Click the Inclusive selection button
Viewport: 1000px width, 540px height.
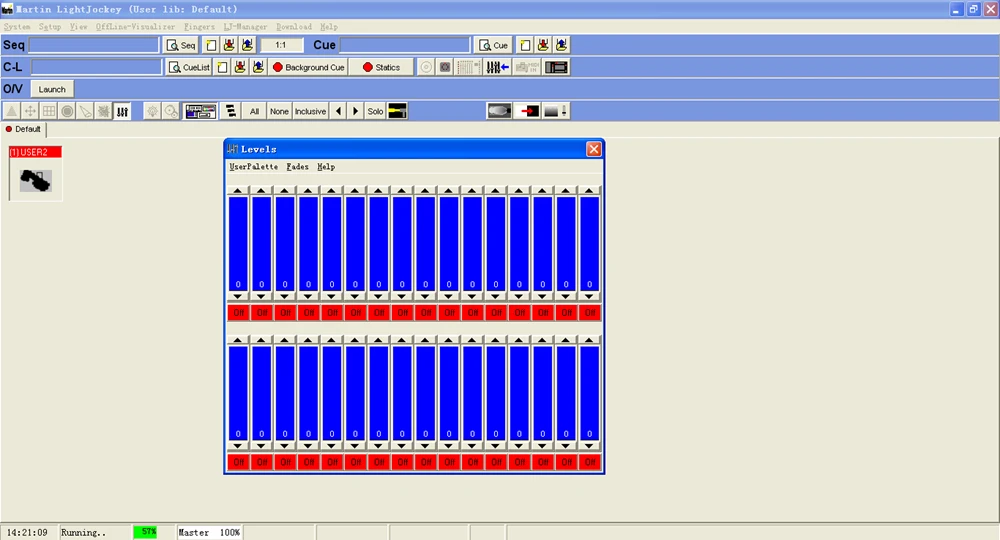tap(311, 111)
